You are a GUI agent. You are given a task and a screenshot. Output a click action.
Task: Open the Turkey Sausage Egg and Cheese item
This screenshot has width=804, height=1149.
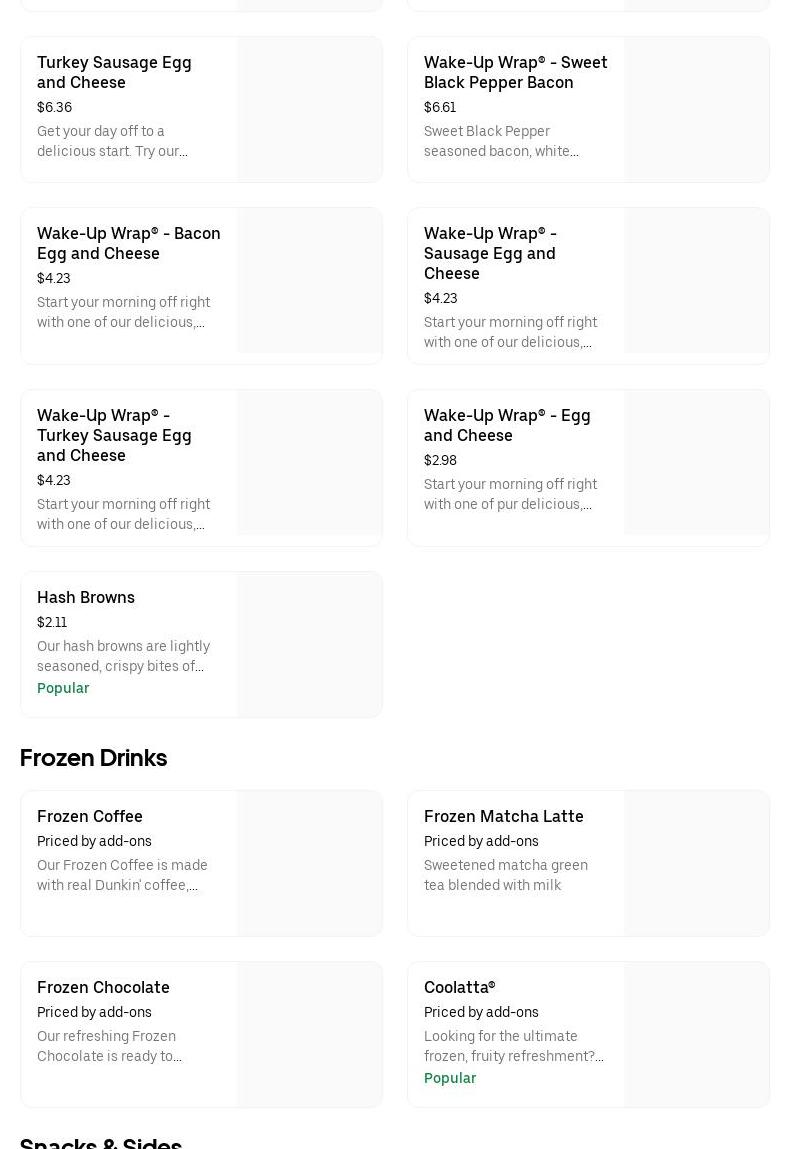coord(114,72)
